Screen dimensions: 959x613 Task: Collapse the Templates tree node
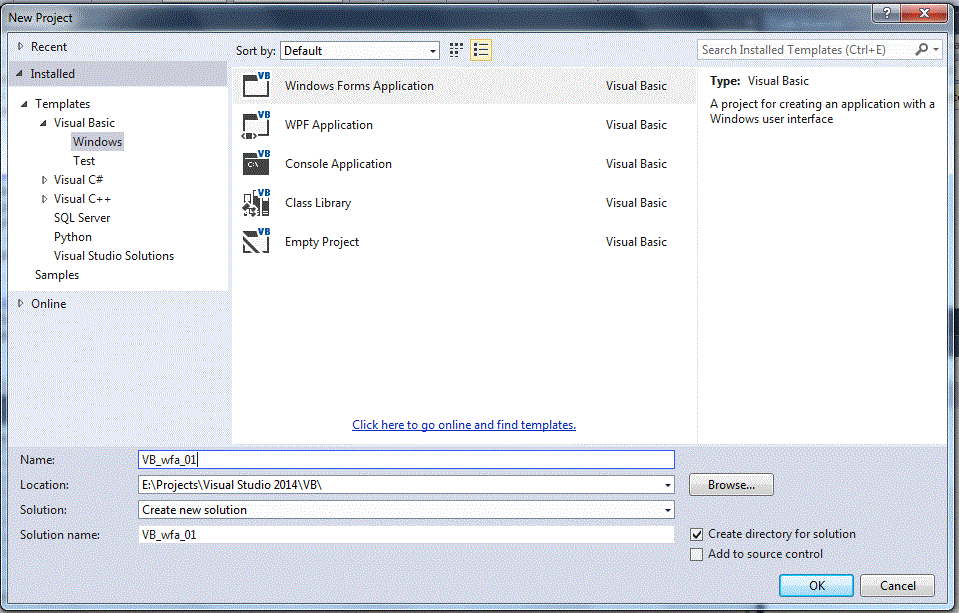click(x=24, y=104)
